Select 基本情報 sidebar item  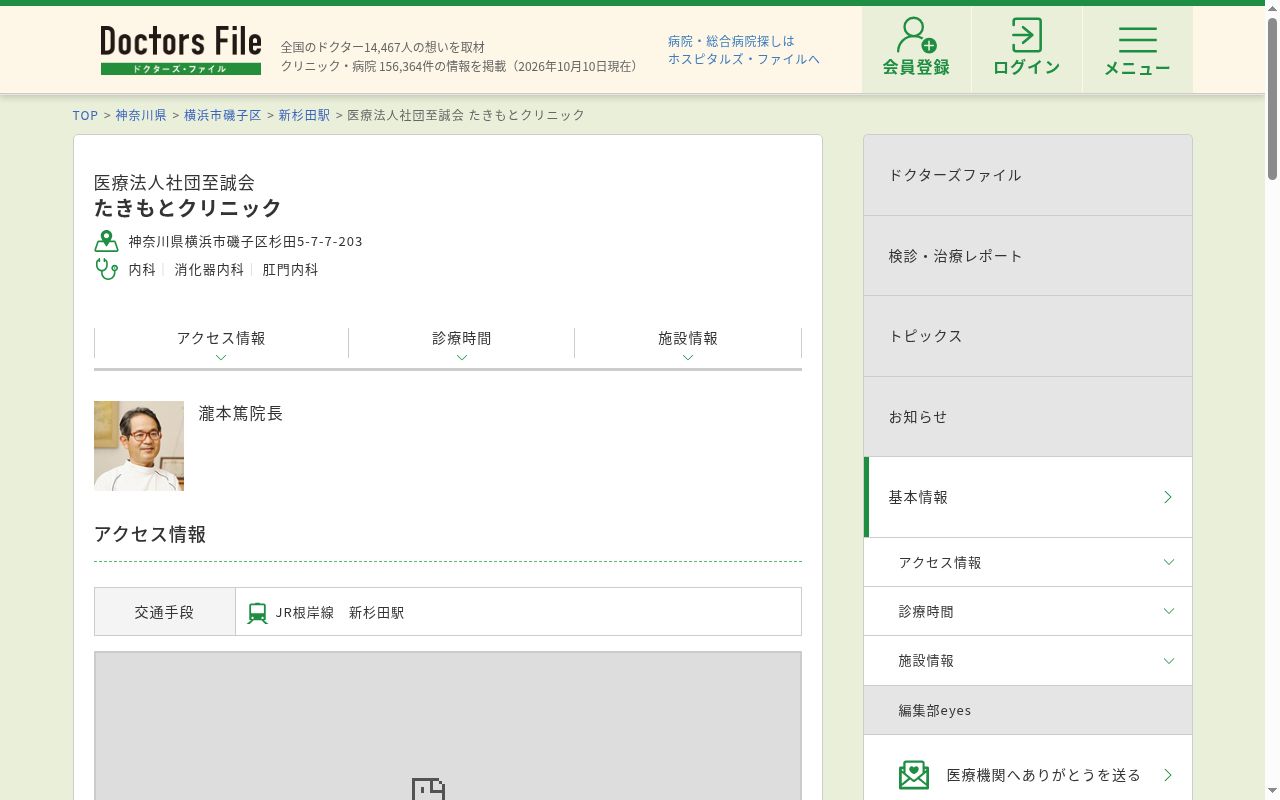[x=1028, y=497]
